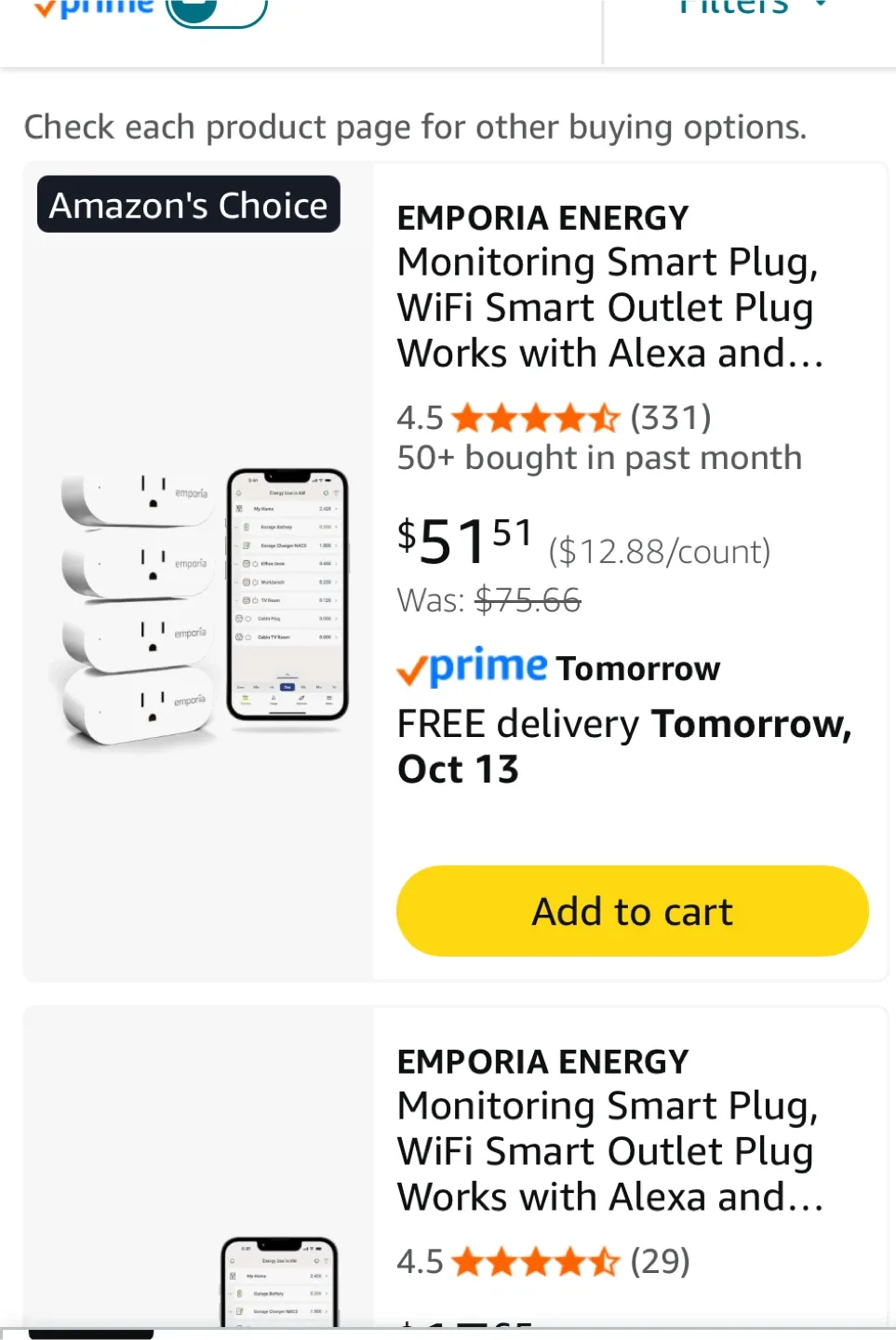Open the Filters dropdown
The image size is (896, 1340).
750,7
